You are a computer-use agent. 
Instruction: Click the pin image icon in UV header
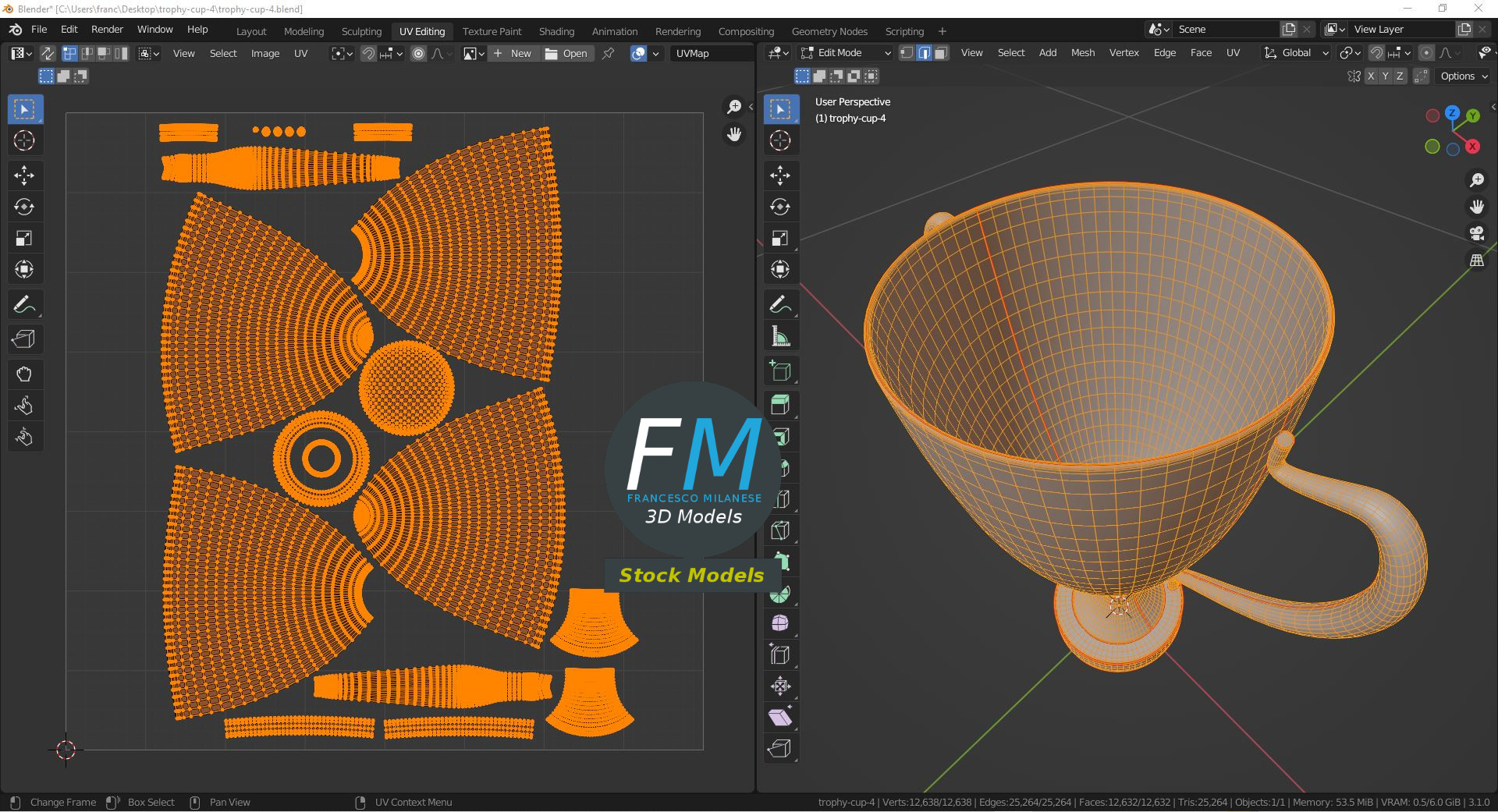tap(608, 53)
